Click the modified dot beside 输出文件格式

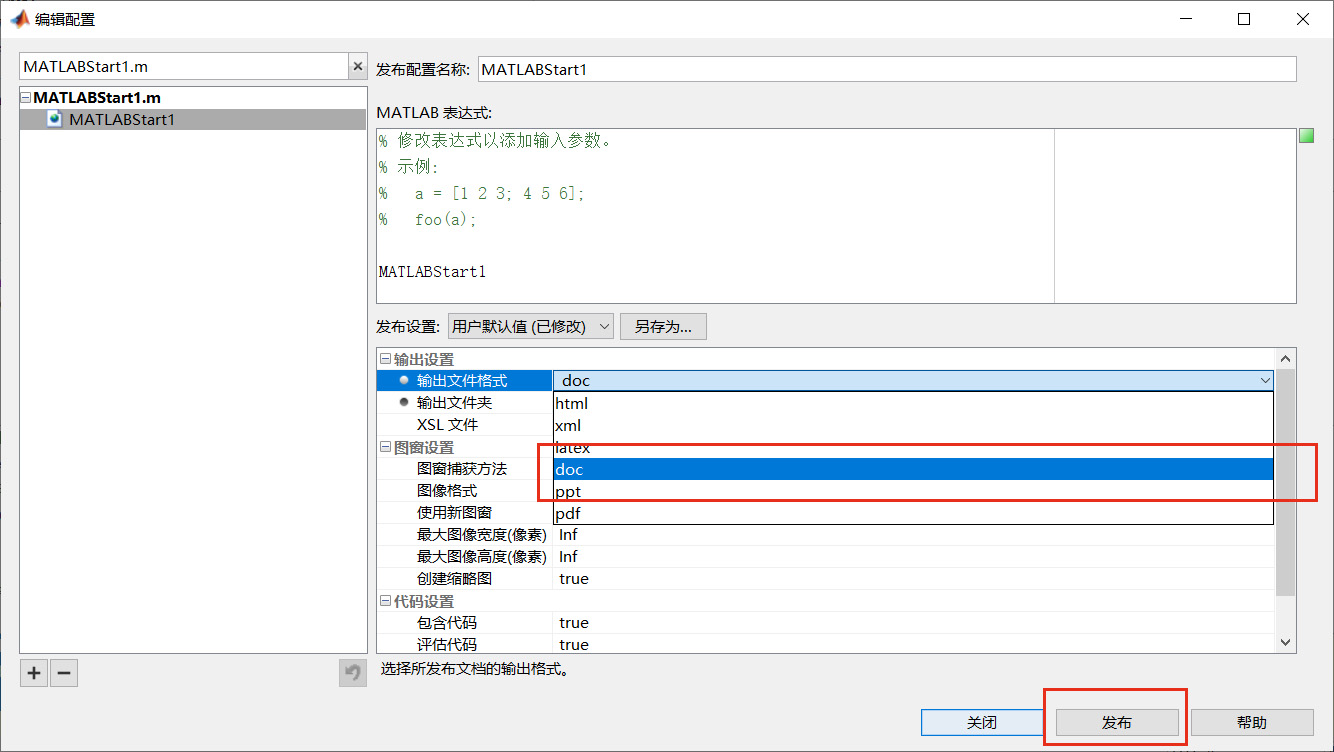[x=404, y=380]
